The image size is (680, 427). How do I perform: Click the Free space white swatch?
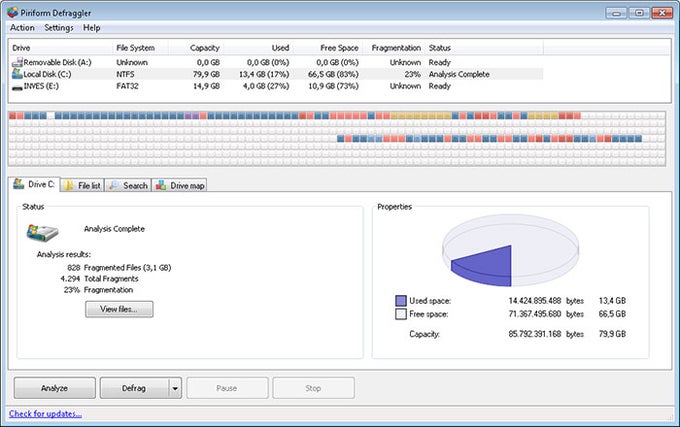pos(401,314)
